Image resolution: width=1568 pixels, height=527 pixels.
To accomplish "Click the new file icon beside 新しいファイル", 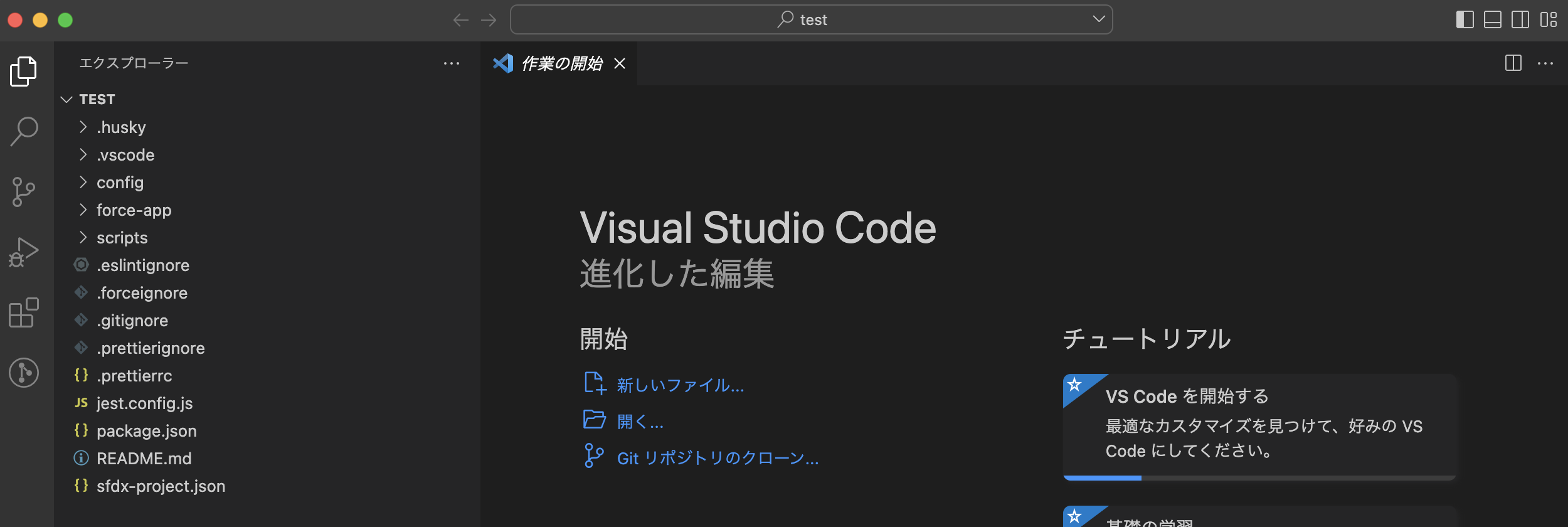I will [x=595, y=383].
